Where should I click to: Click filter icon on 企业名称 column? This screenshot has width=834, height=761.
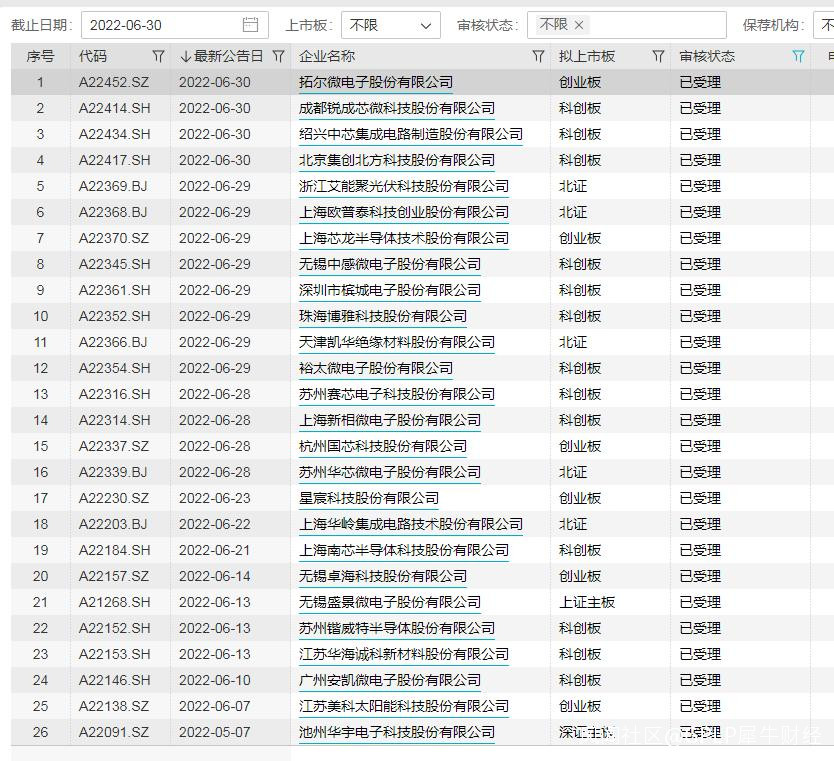(x=538, y=56)
